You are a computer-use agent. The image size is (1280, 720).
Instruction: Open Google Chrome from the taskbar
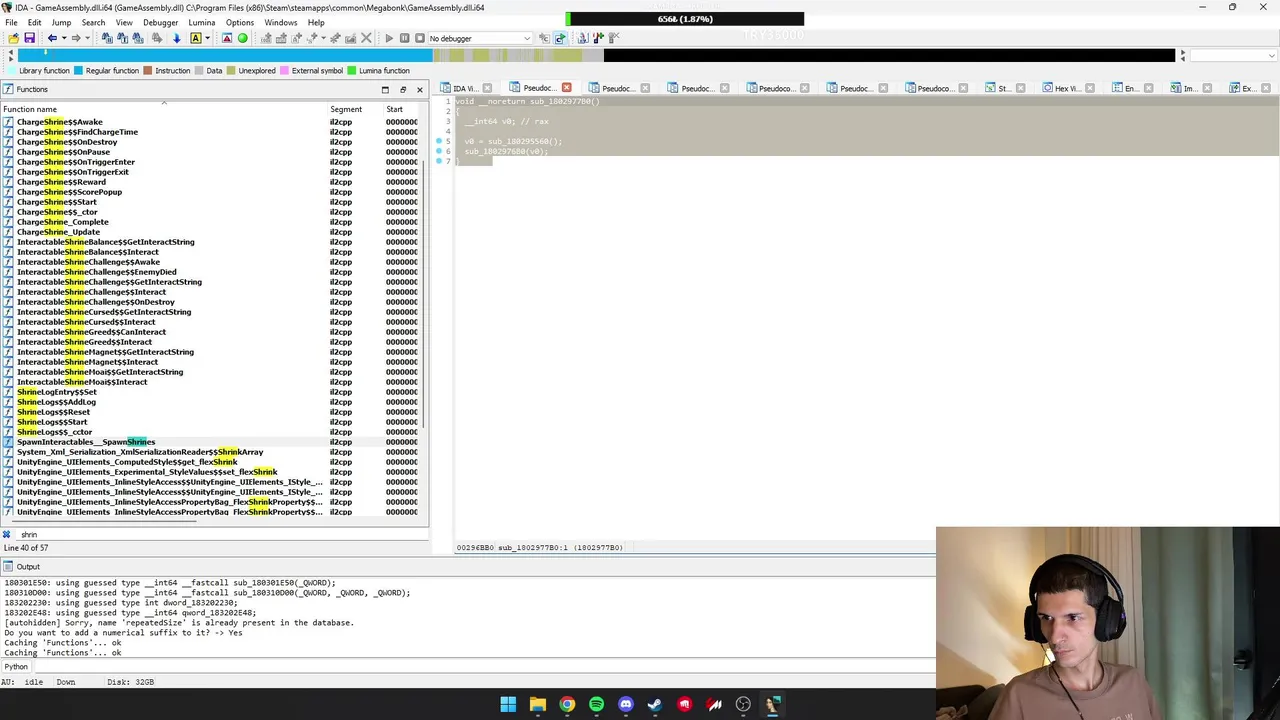[x=567, y=704]
